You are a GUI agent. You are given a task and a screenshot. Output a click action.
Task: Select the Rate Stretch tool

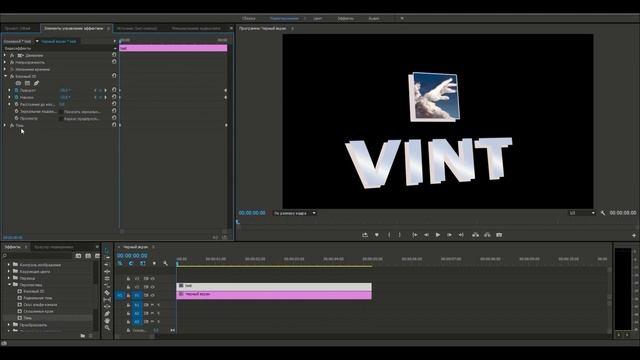click(107, 278)
